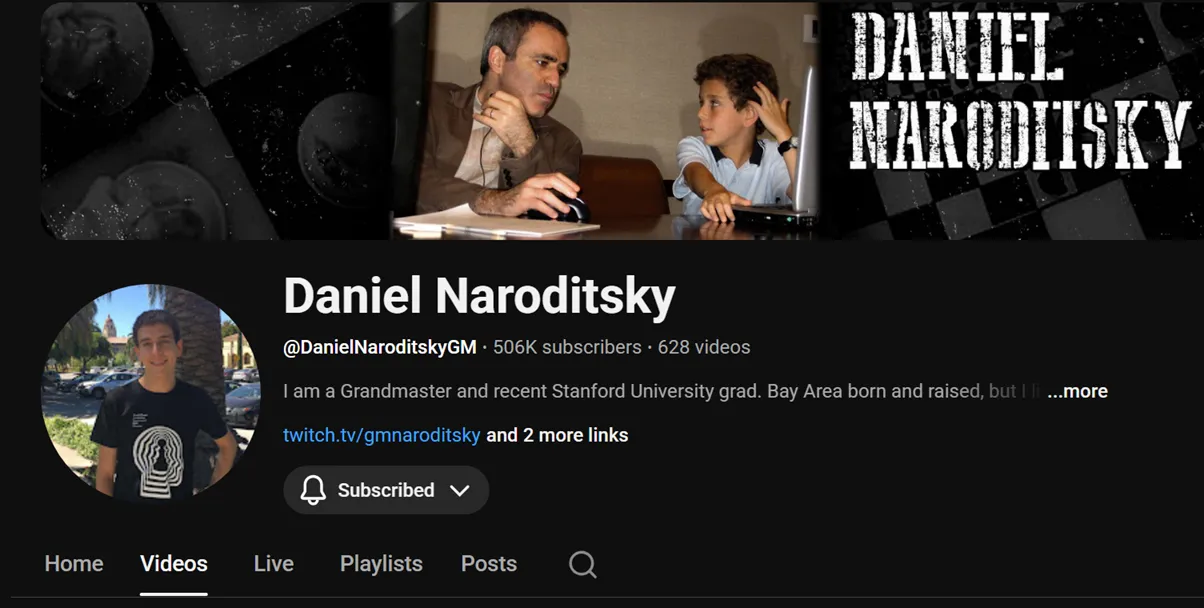Expand channel description with ...more

1077,391
